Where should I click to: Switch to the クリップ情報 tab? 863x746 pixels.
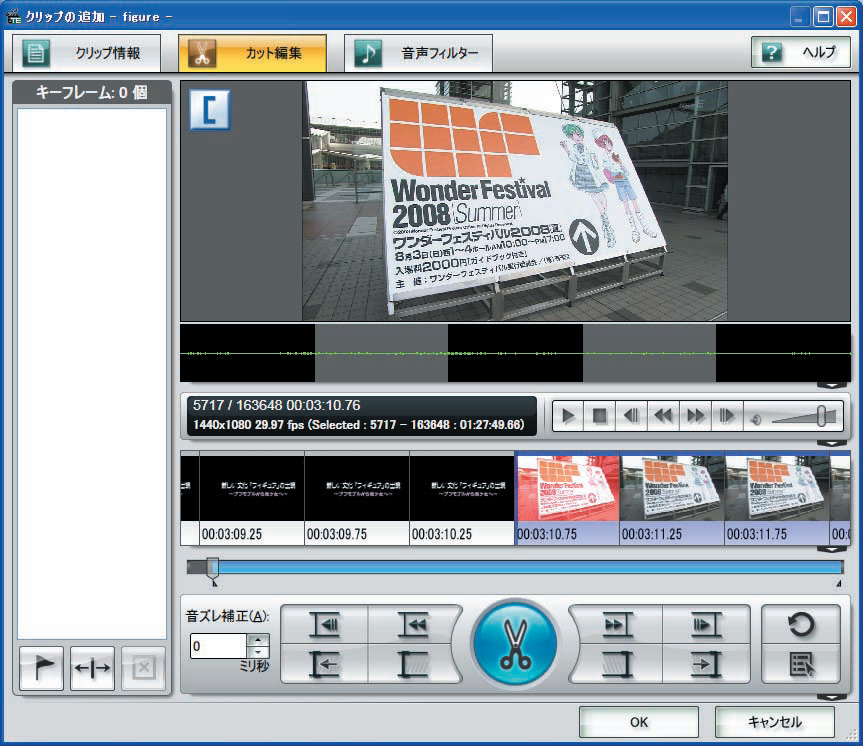86,53
